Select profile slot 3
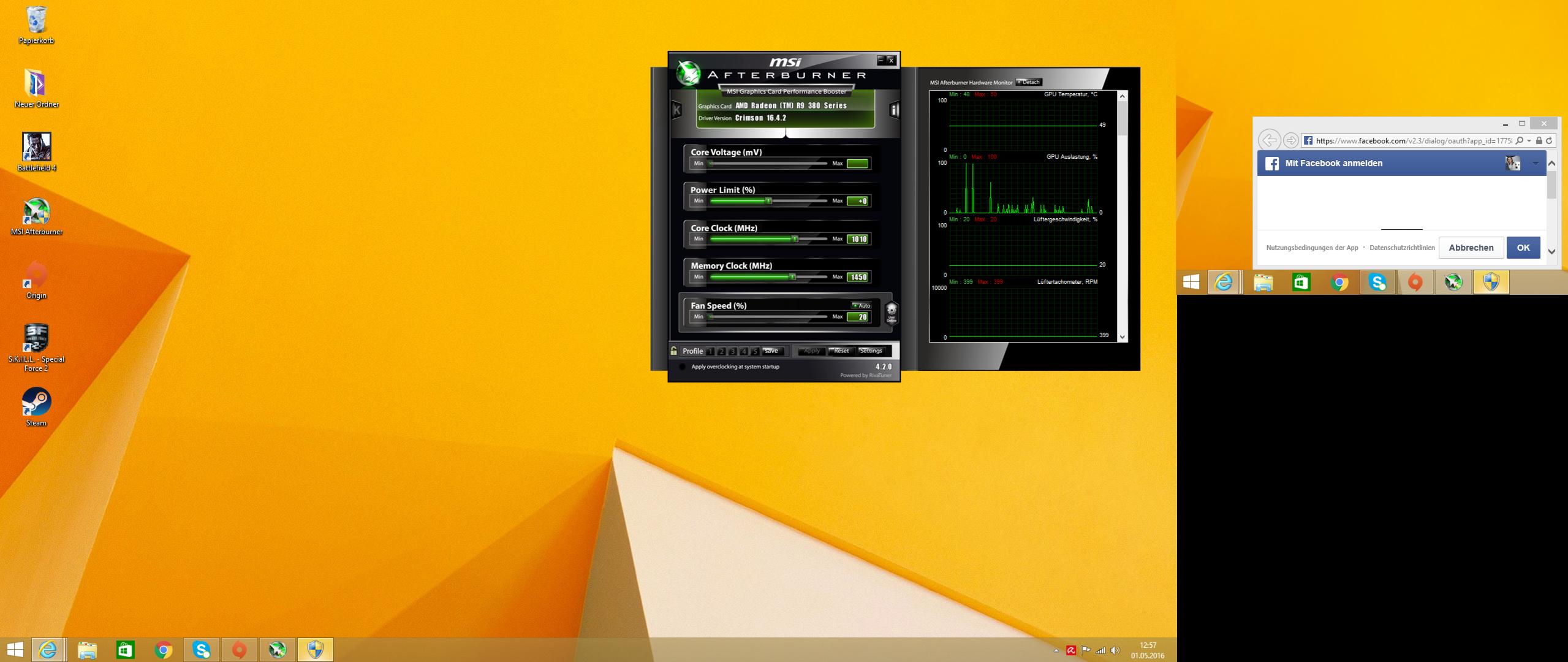The height and width of the screenshot is (662, 1568). pos(733,351)
